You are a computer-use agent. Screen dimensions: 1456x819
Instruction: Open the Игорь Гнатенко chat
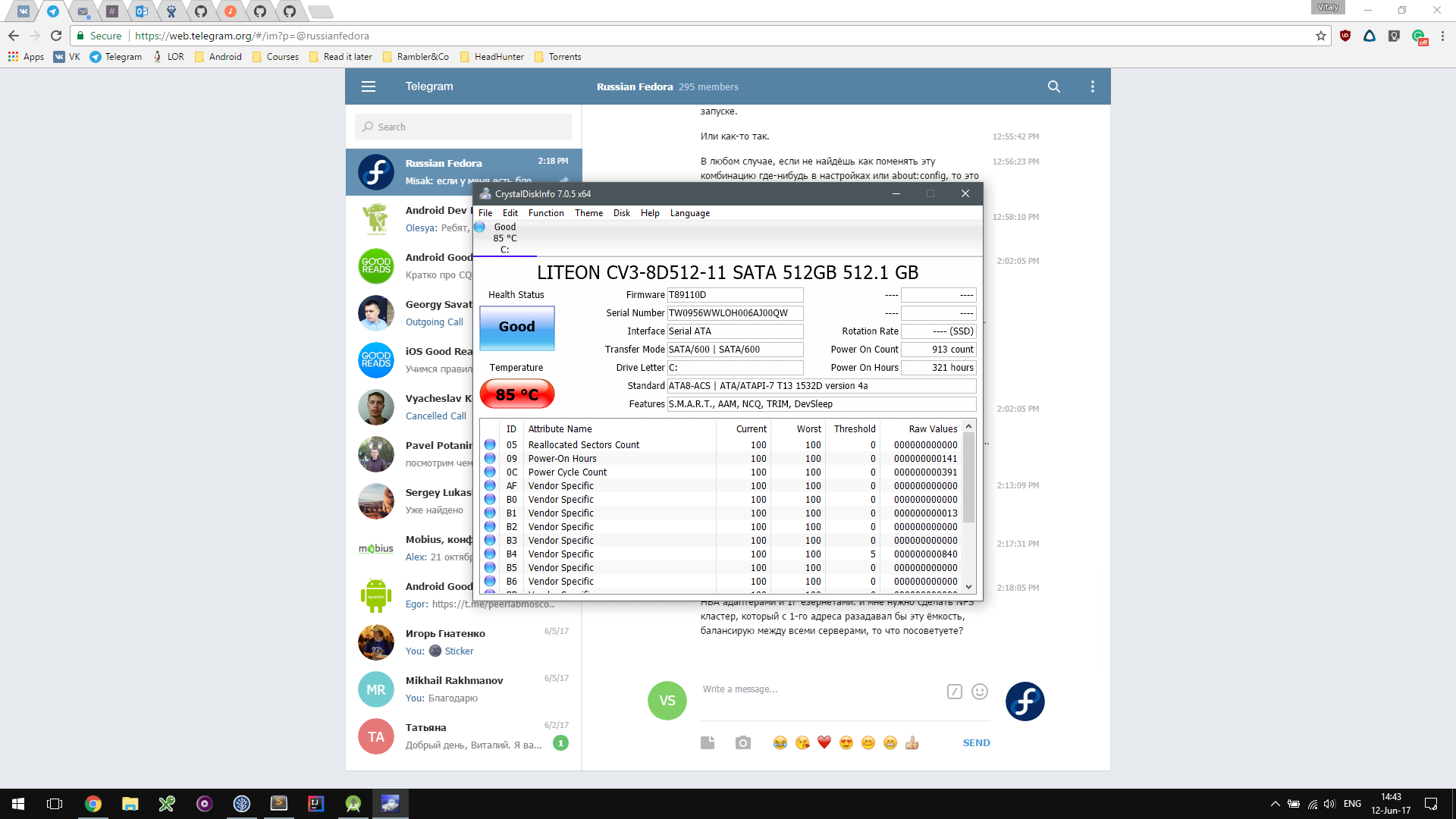pos(463,642)
